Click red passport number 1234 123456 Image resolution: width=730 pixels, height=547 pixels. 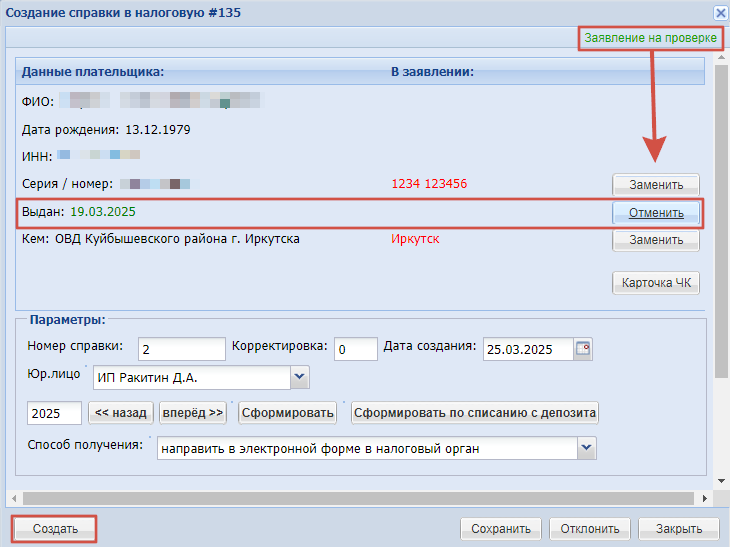(x=429, y=184)
